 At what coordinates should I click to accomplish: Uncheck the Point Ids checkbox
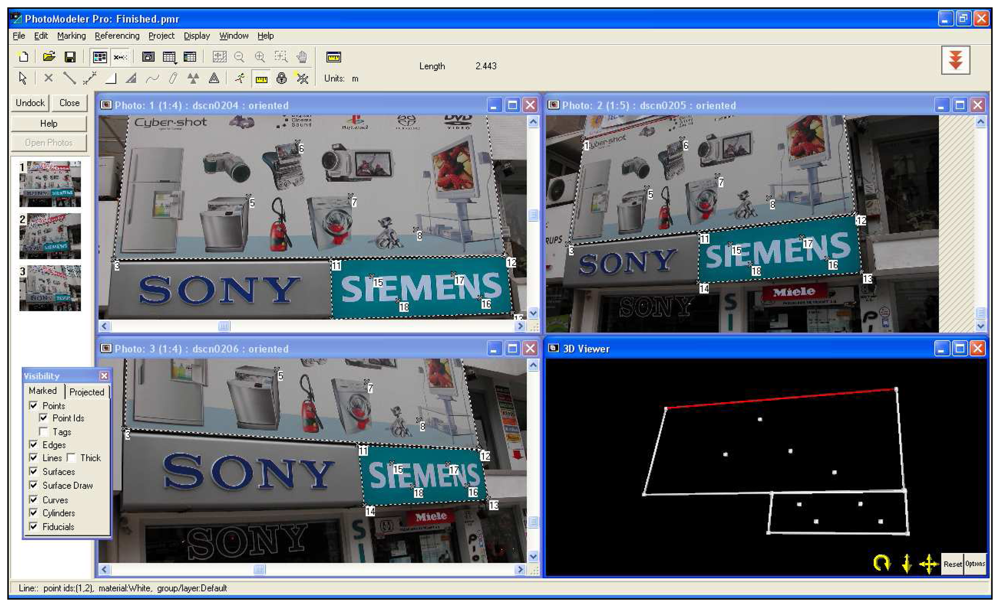click(43, 418)
